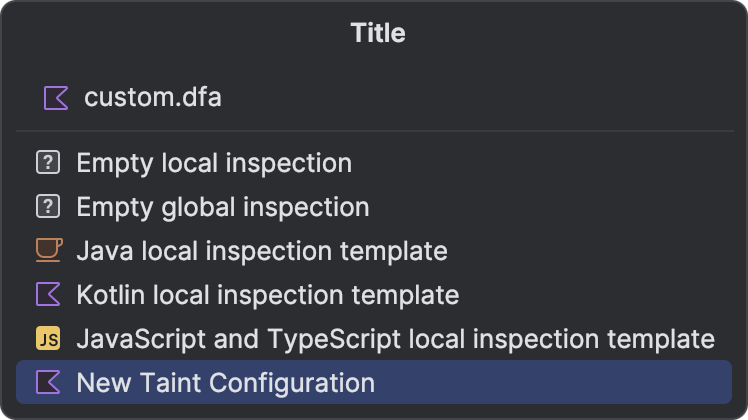748x420 pixels.
Task: Pick JavaScript and TypeScript local inspection template
Action: pos(374,338)
